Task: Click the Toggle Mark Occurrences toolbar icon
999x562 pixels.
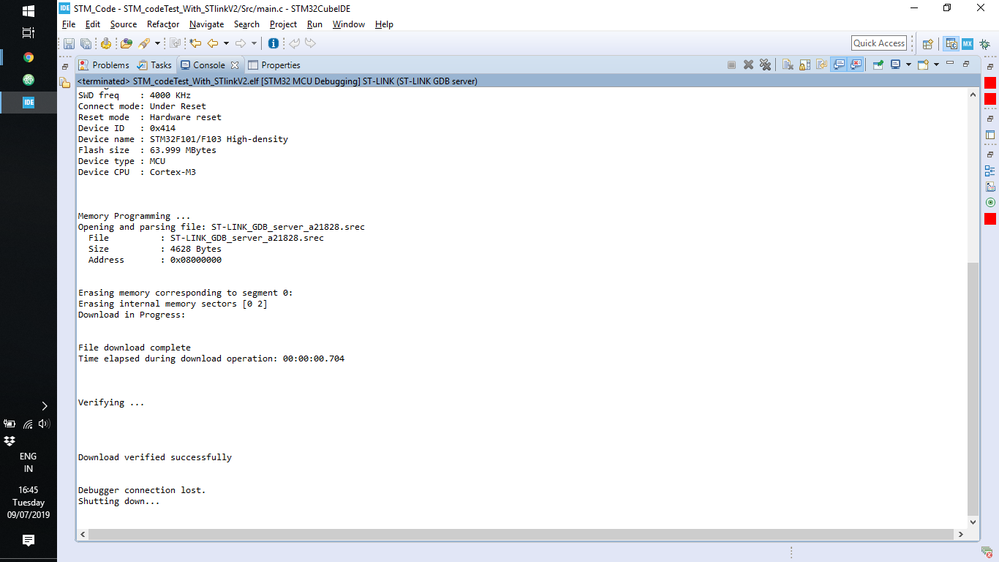Action: point(175,43)
